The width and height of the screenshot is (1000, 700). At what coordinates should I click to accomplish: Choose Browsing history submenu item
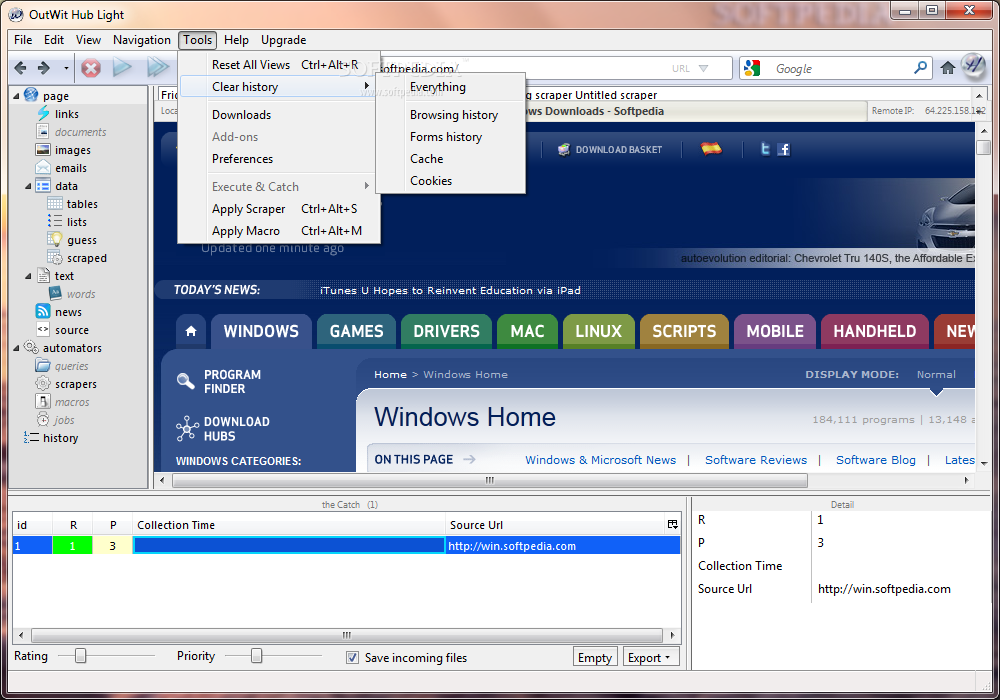(453, 115)
